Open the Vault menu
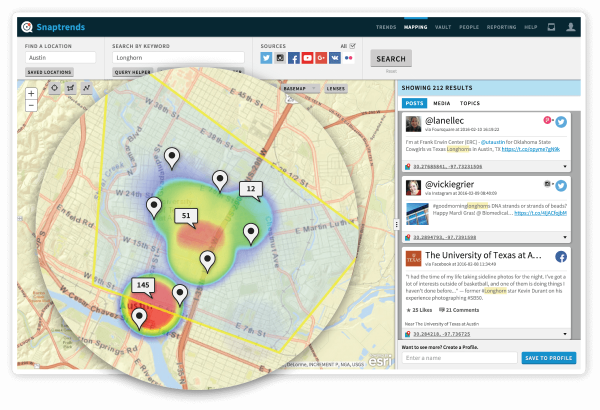The width and height of the screenshot is (600, 410). tap(443, 27)
